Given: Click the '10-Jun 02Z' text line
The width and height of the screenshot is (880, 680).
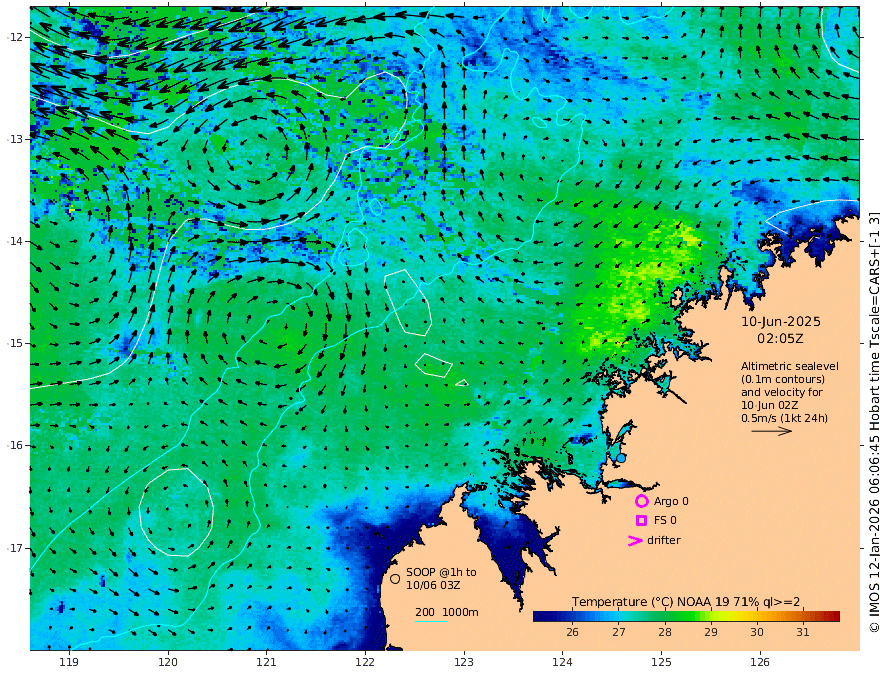Looking at the screenshot, I should click(x=774, y=405).
